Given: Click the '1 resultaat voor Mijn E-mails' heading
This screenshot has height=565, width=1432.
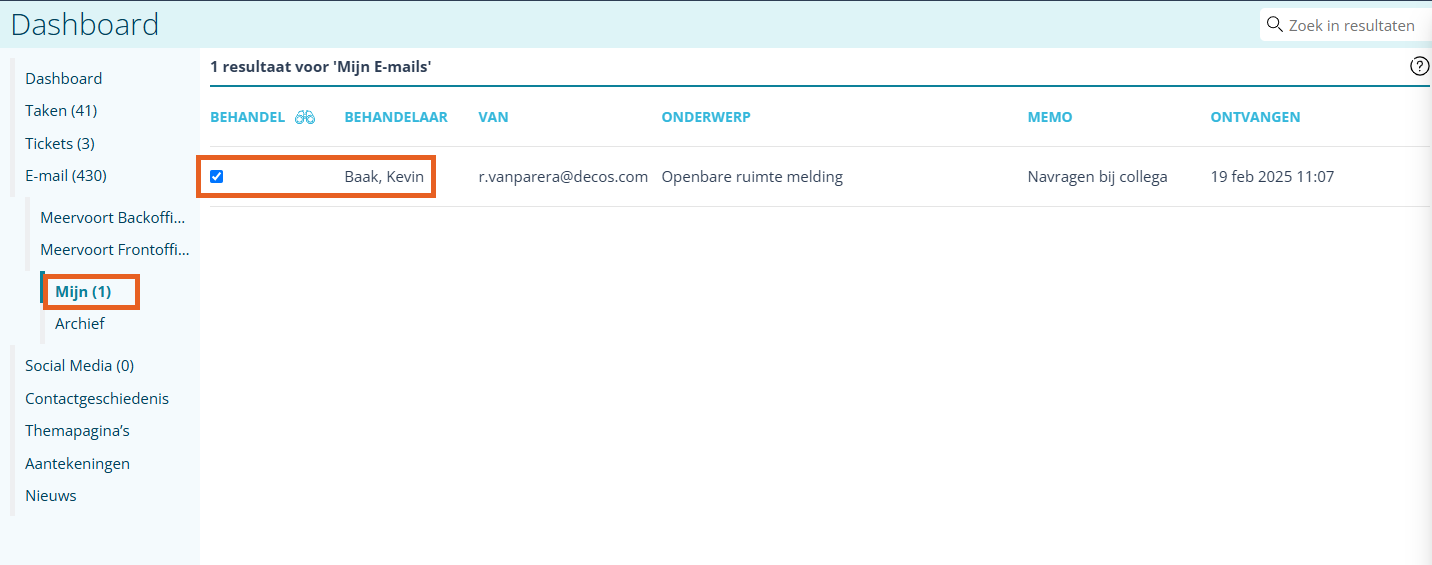Looking at the screenshot, I should coord(321,67).
